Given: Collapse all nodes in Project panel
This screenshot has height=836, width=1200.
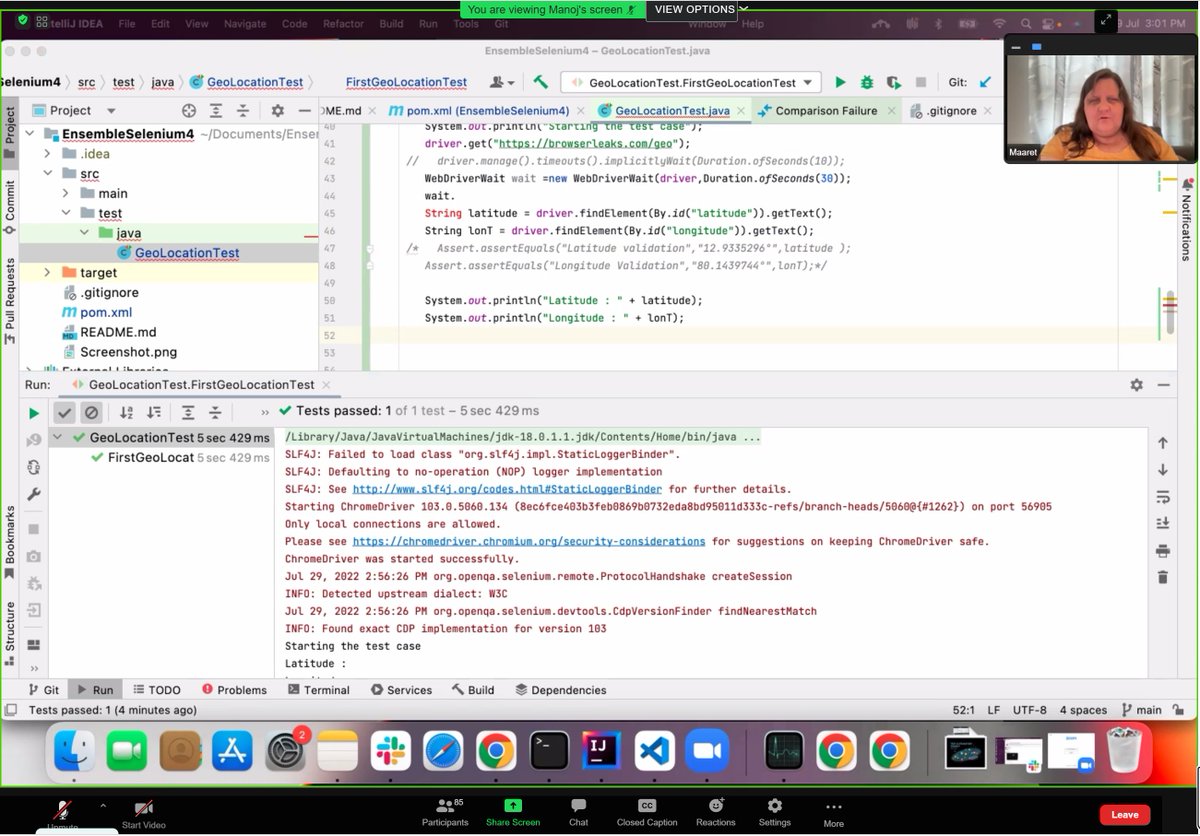Looking at the screenshot, I should pos(243,111).
